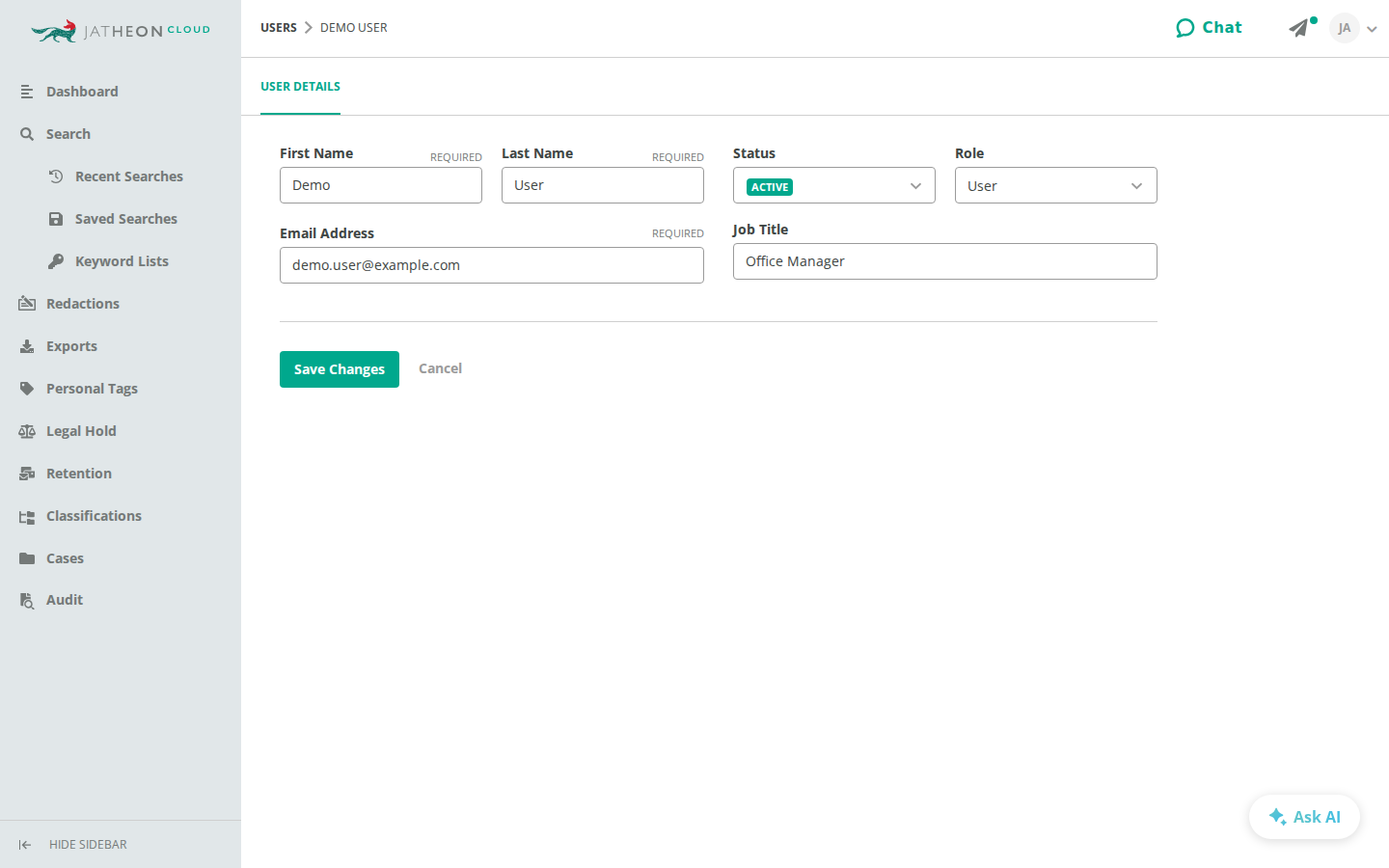Click the Search magnifier icon
The width and height of the screenshot is (1389, 868).
(x=27, y=134)
